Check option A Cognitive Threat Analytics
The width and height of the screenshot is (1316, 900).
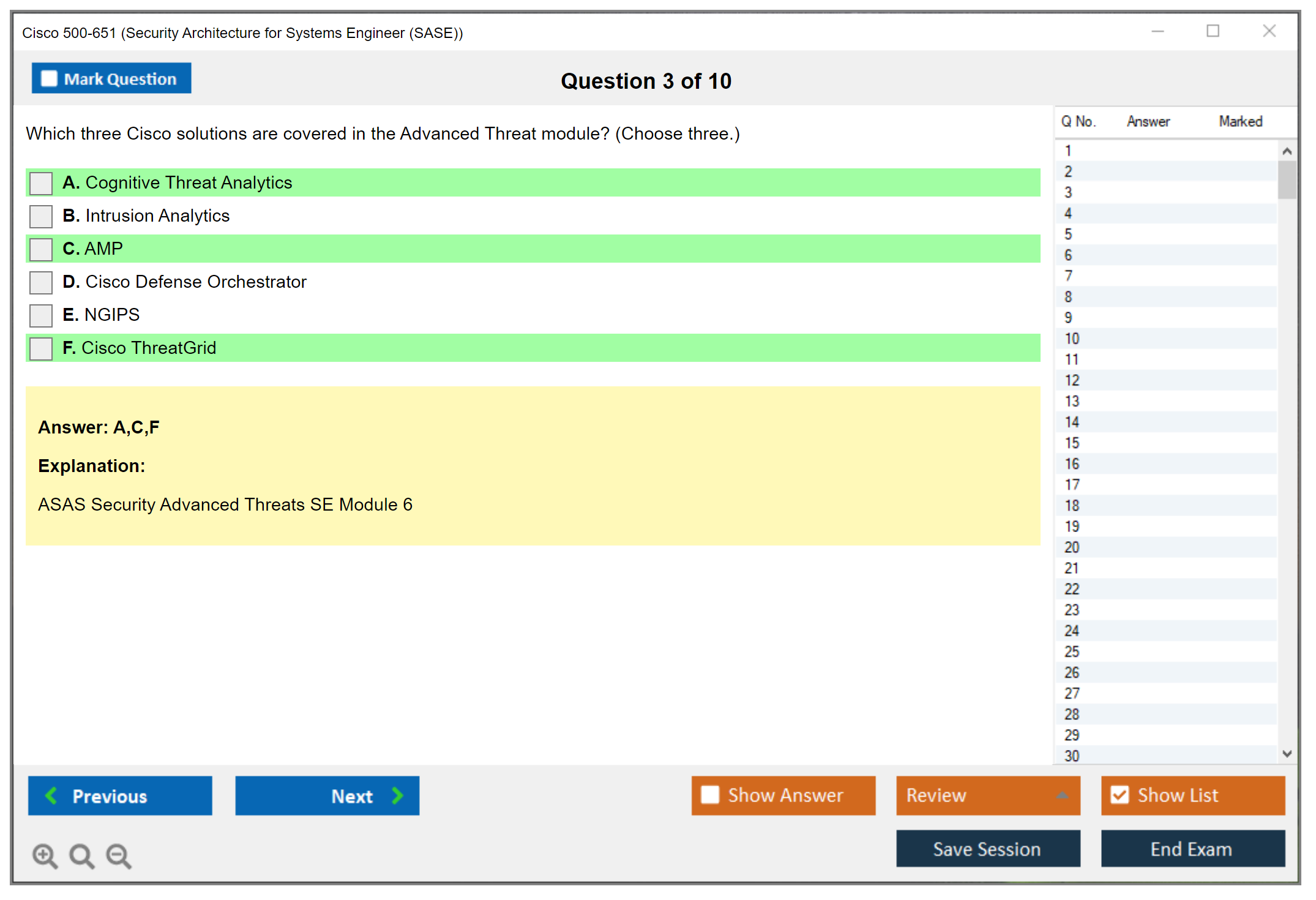(41, 183)
